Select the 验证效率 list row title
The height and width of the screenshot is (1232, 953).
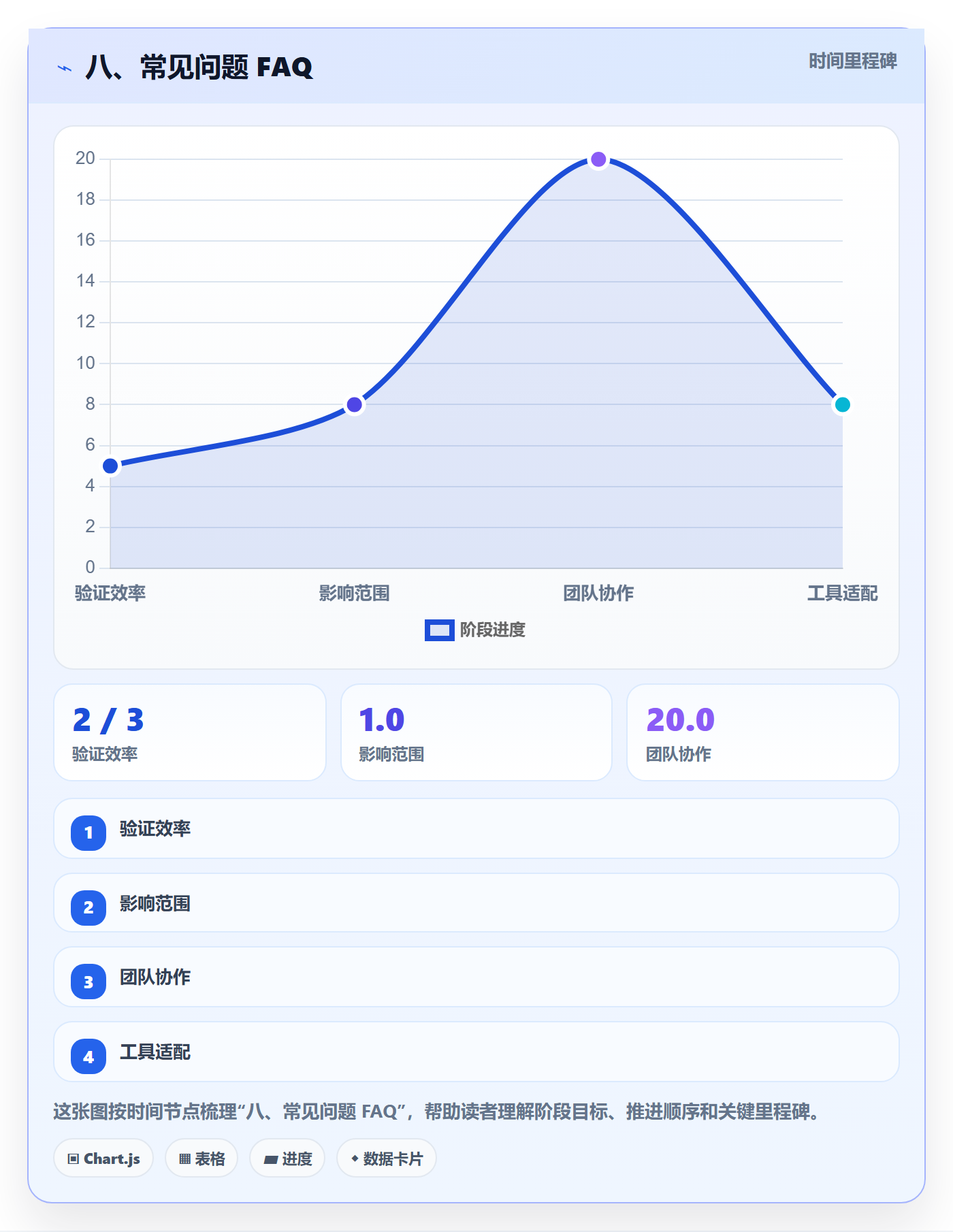155,828
